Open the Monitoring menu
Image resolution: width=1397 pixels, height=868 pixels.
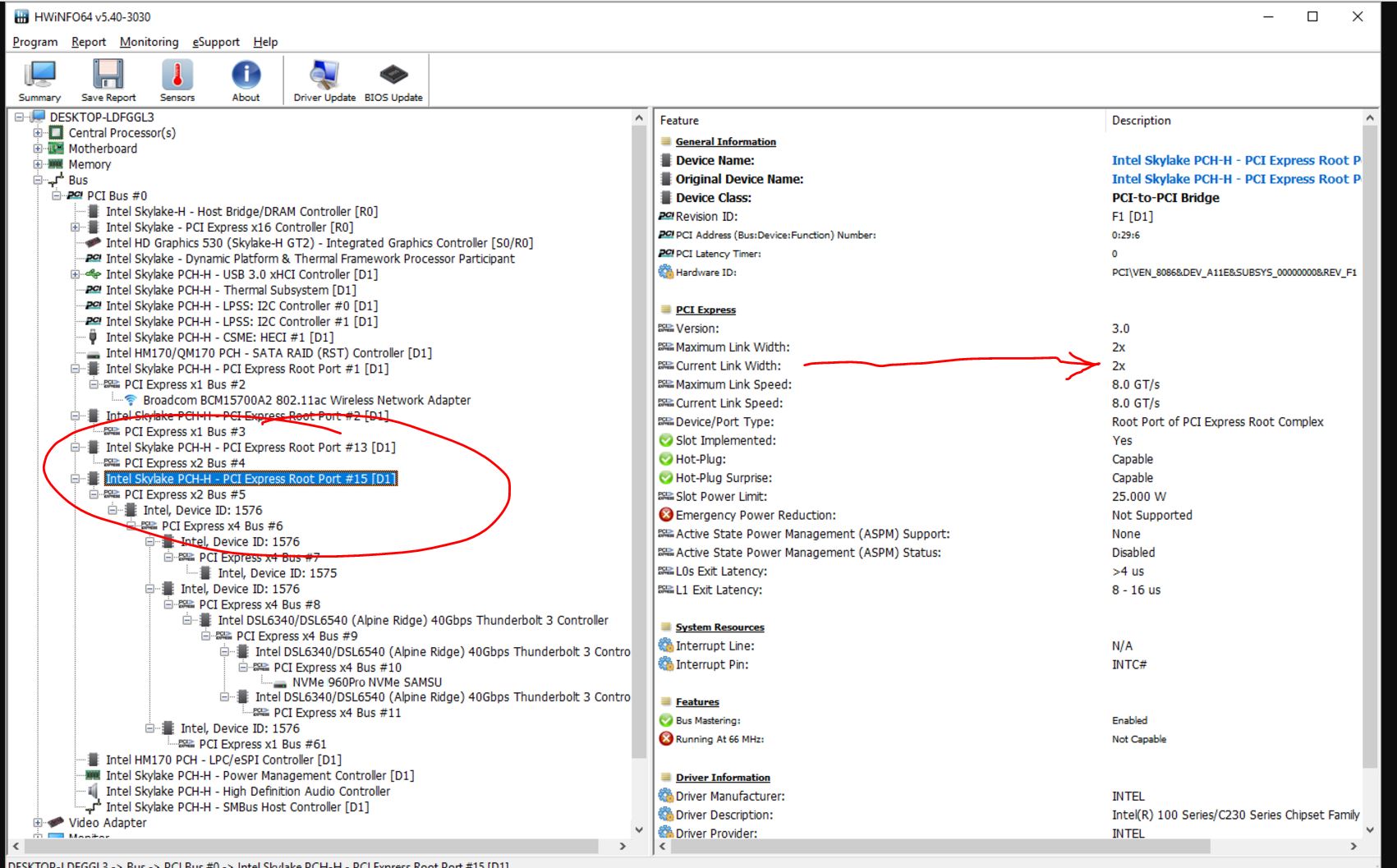(x=149, y=42)
